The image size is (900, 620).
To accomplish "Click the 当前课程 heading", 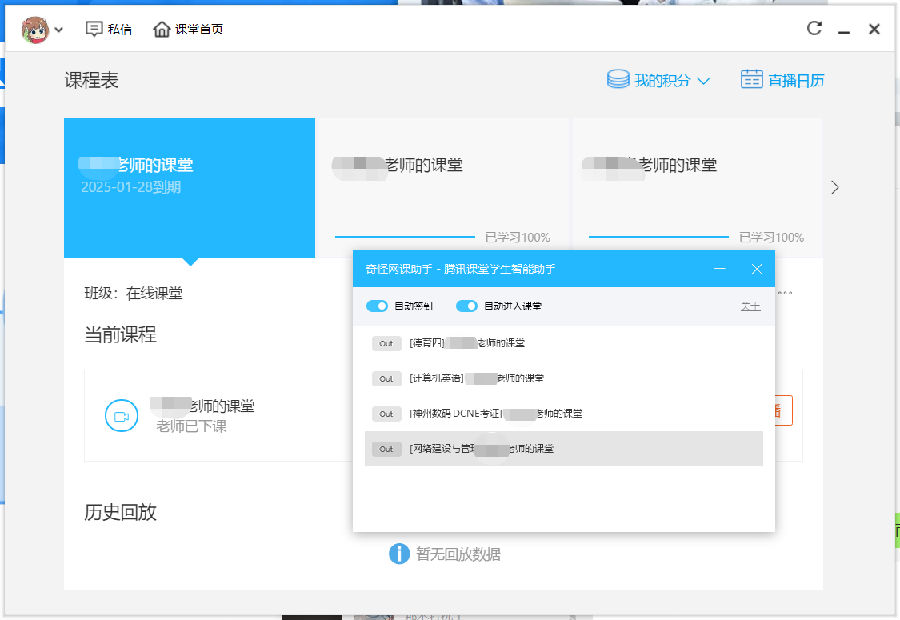I will pyautogui.click(x=121, y=335).
